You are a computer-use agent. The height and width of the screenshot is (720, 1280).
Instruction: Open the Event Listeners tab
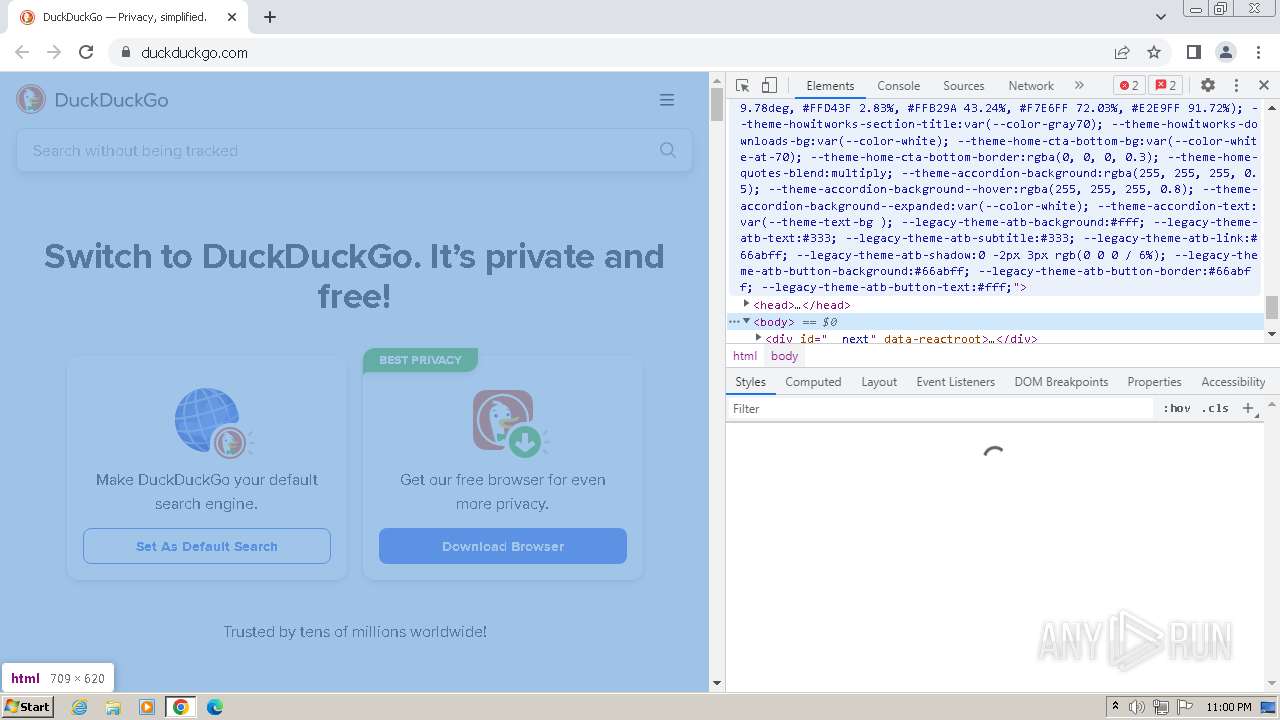click(x=955, y=382)
